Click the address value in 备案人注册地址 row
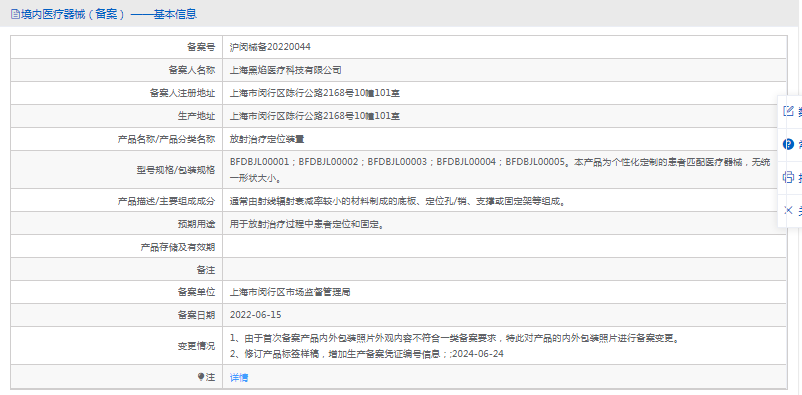This screenshot has height=395, width=802. 315,93
